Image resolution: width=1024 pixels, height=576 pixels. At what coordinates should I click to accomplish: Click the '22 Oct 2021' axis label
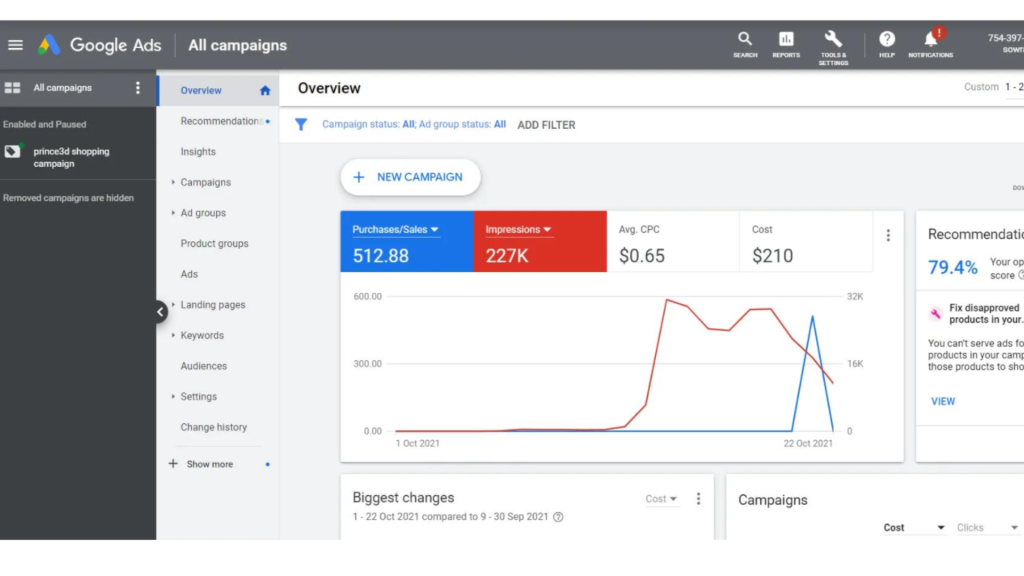(808, 443)
